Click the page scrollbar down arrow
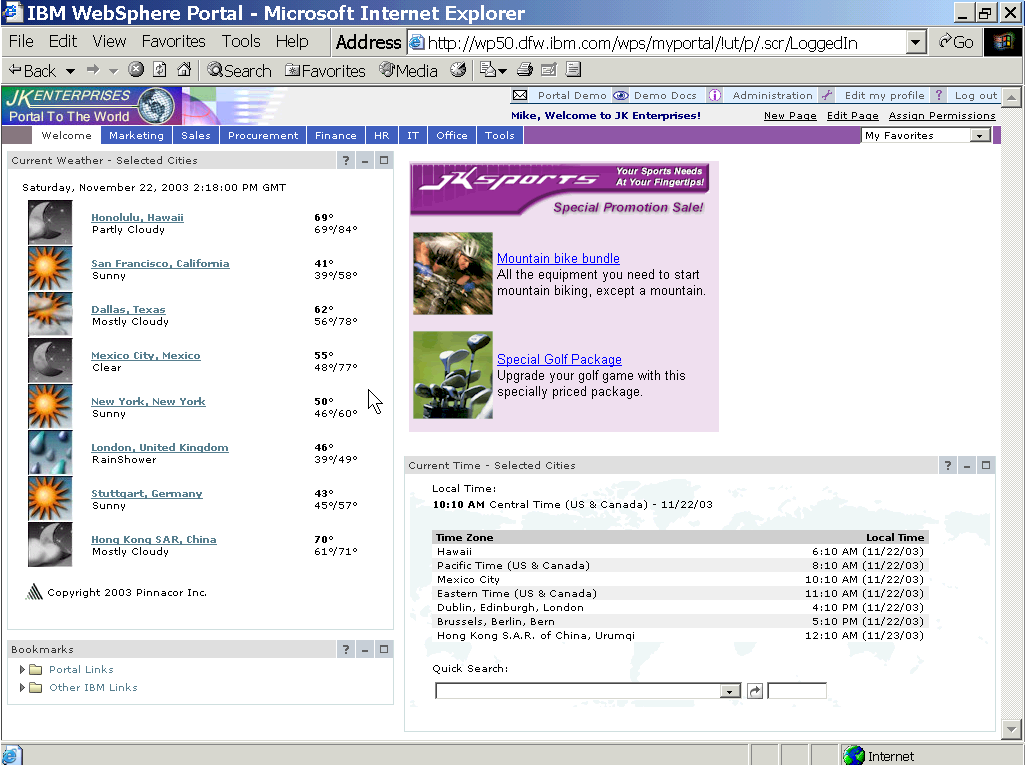 1011,728
